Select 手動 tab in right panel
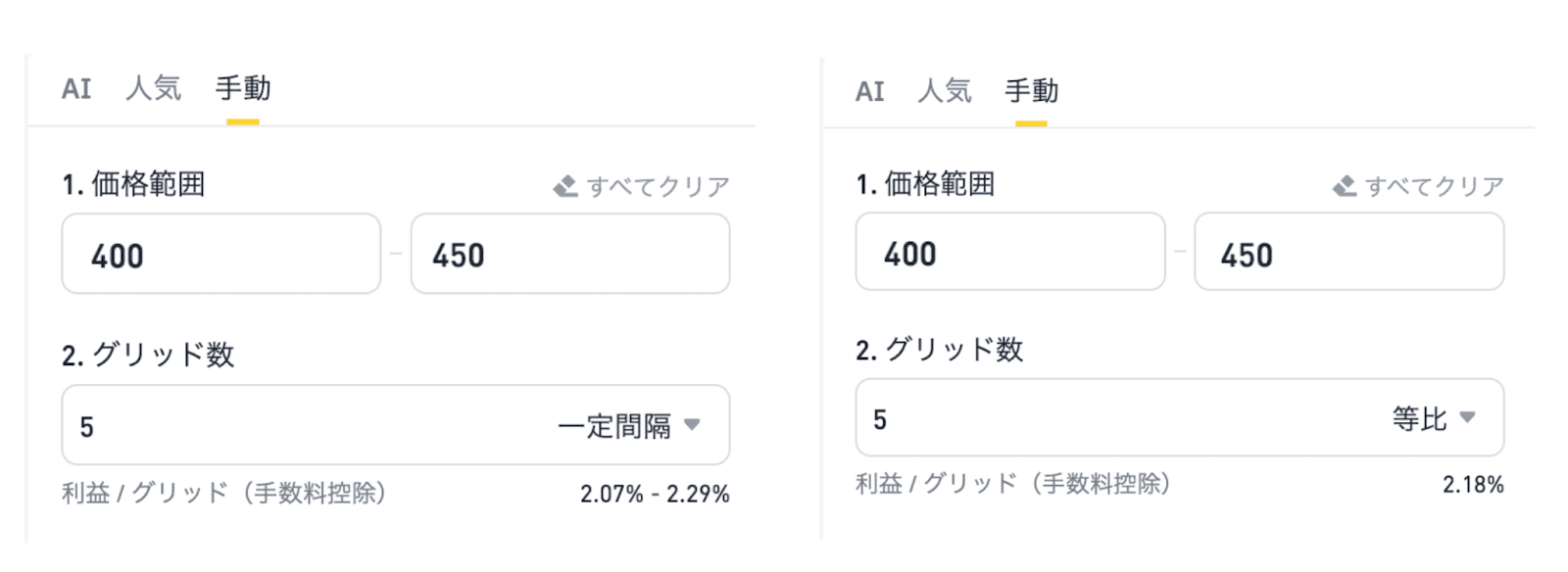This screenshot has width=1568, height=572. tap(1031, 92)
